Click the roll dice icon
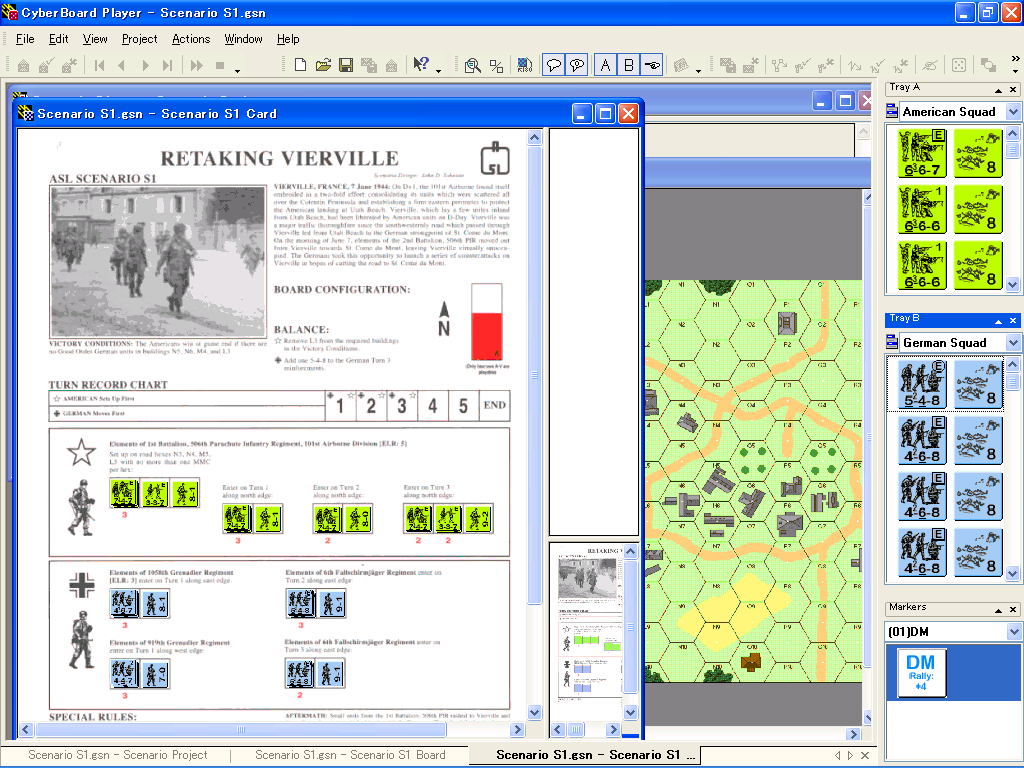 (959, 65)
